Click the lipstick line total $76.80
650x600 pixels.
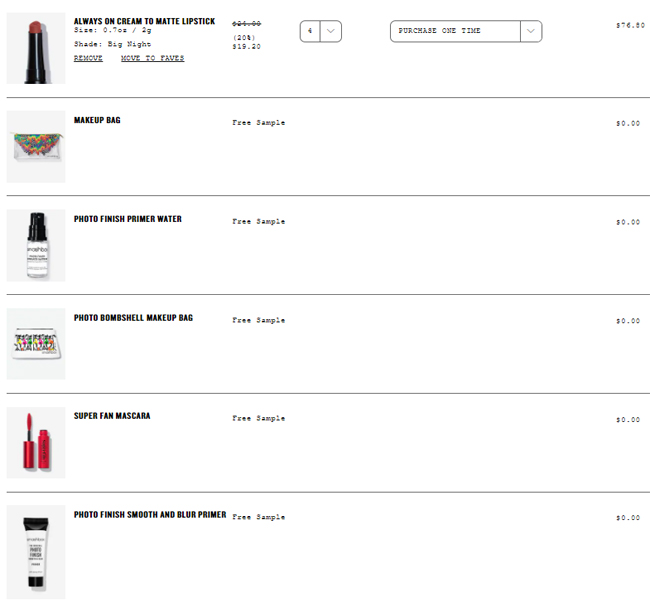point(629,25)
